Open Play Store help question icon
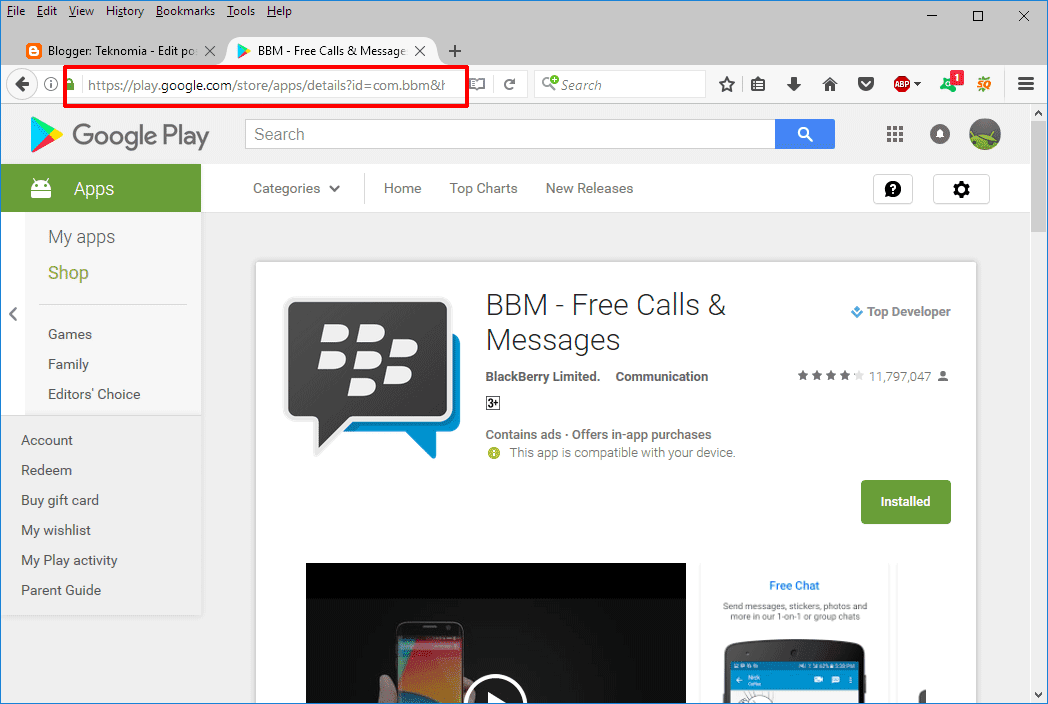The image size is (1048, 704). click(893, 189)
